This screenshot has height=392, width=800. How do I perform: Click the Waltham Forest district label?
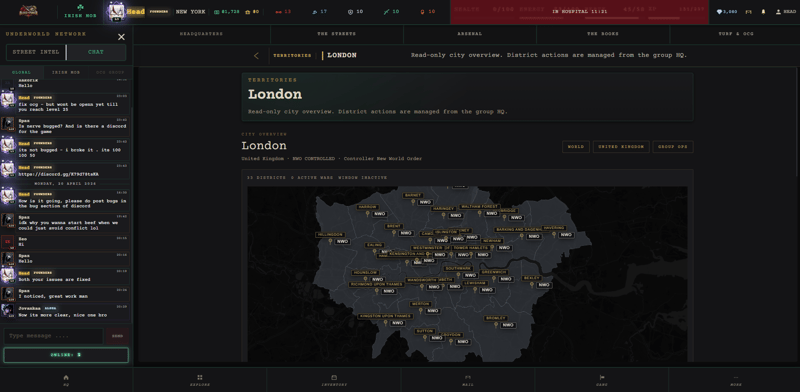pyautogui.click(x=479, y=207)
